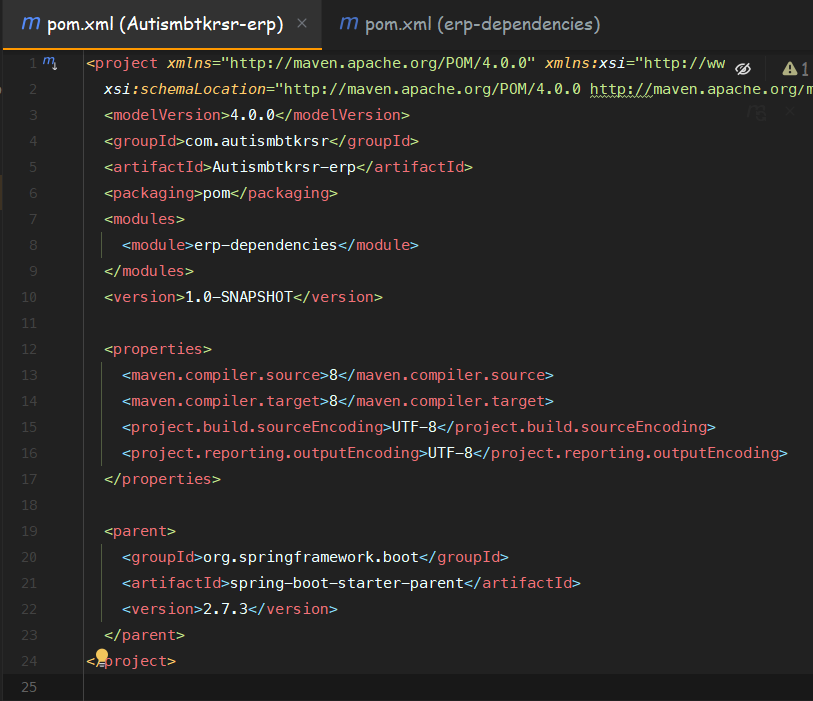The width and height of the screenshot is (813, 701).
Task: Click the opening <parent> tag
Action: tap(140, 531)
